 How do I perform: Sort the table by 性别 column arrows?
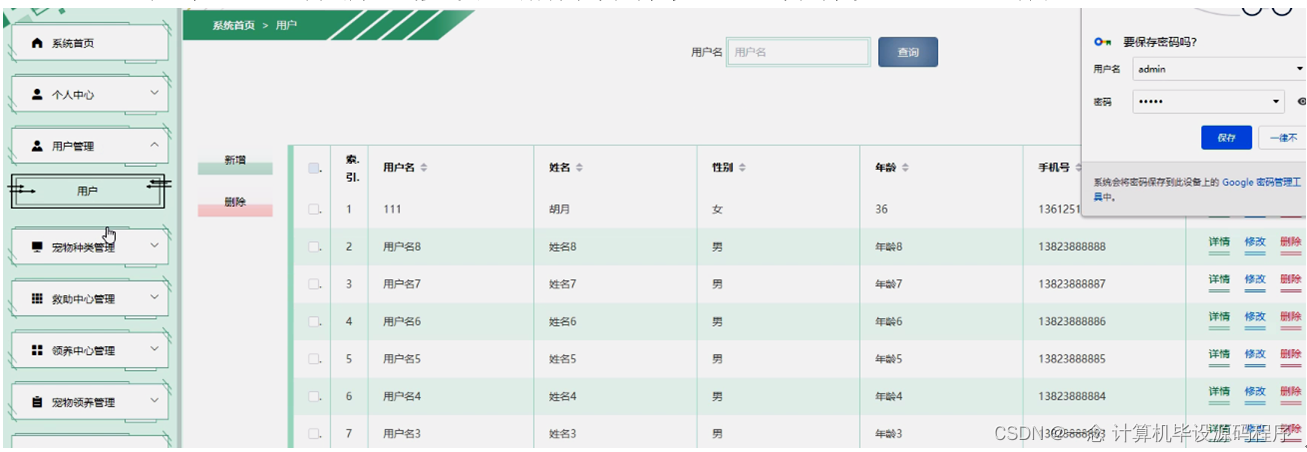742,168
